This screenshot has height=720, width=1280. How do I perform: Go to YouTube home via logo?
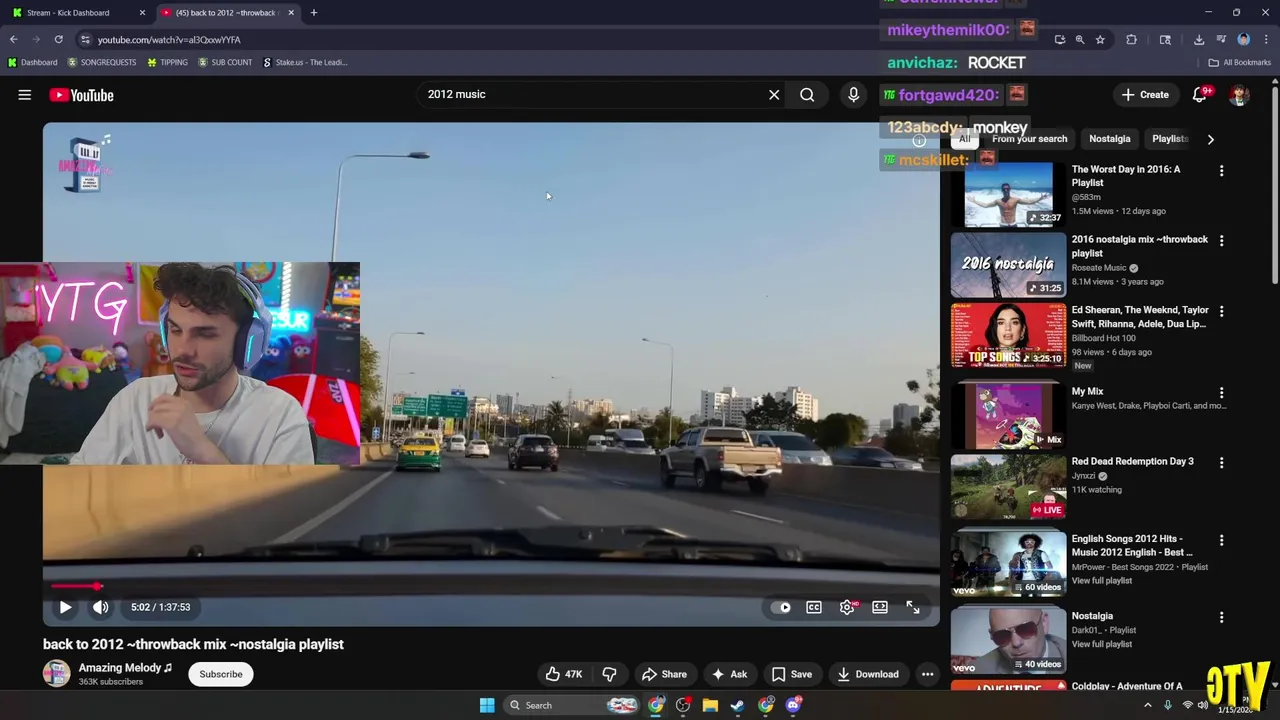tap(82, 95)
